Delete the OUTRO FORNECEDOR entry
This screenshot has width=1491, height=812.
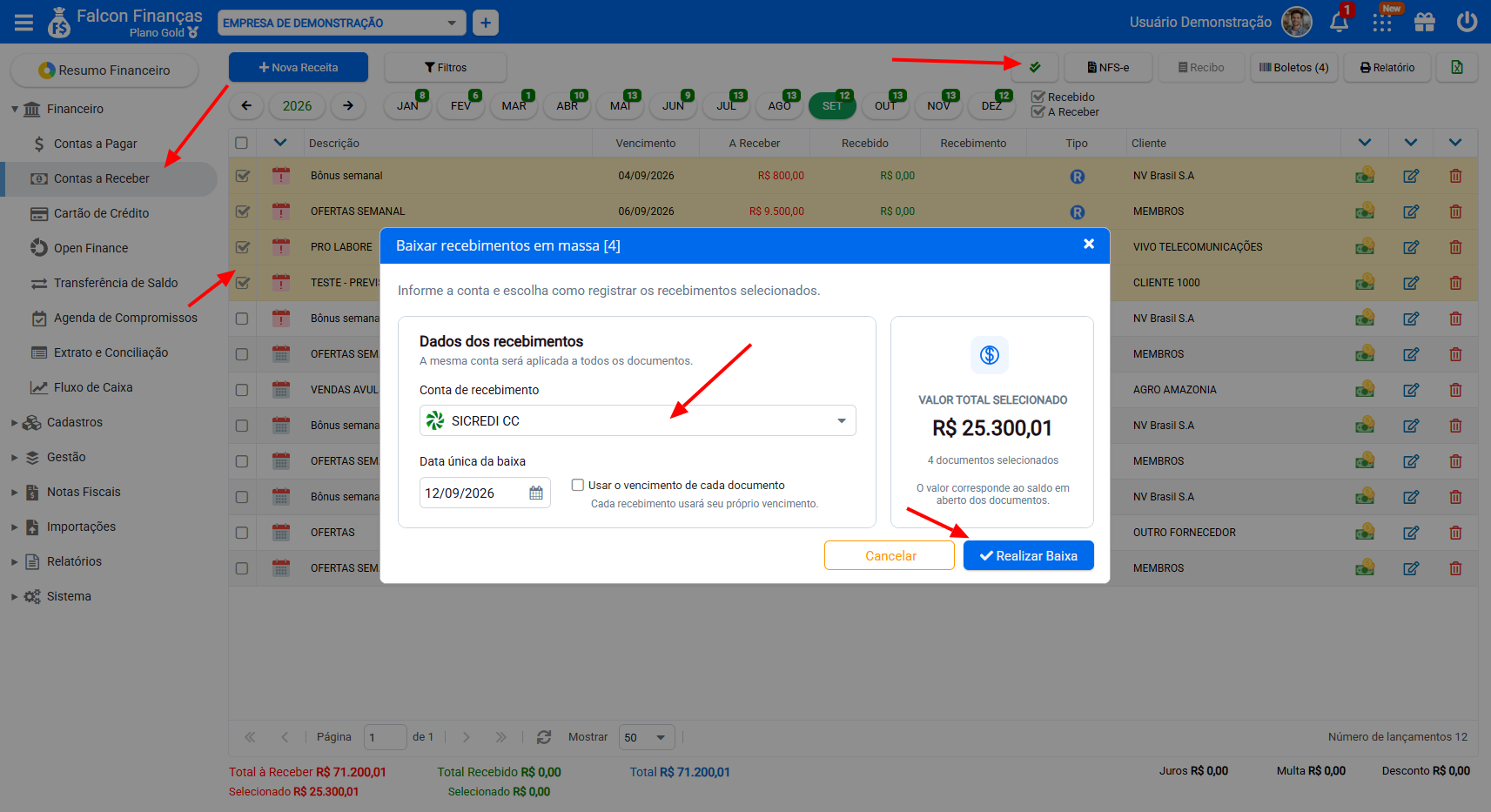(x=1455, y=533)
